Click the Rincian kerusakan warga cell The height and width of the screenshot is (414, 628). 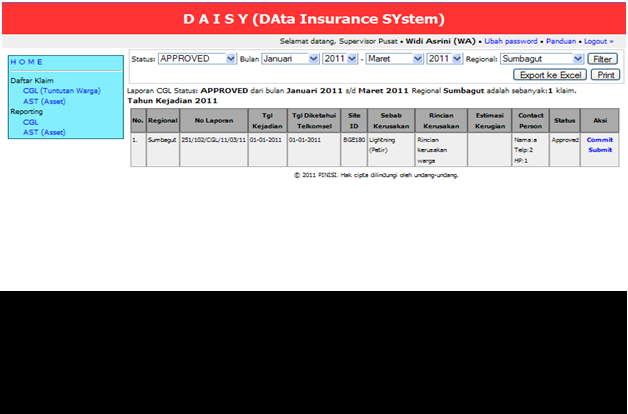(441, 150)
